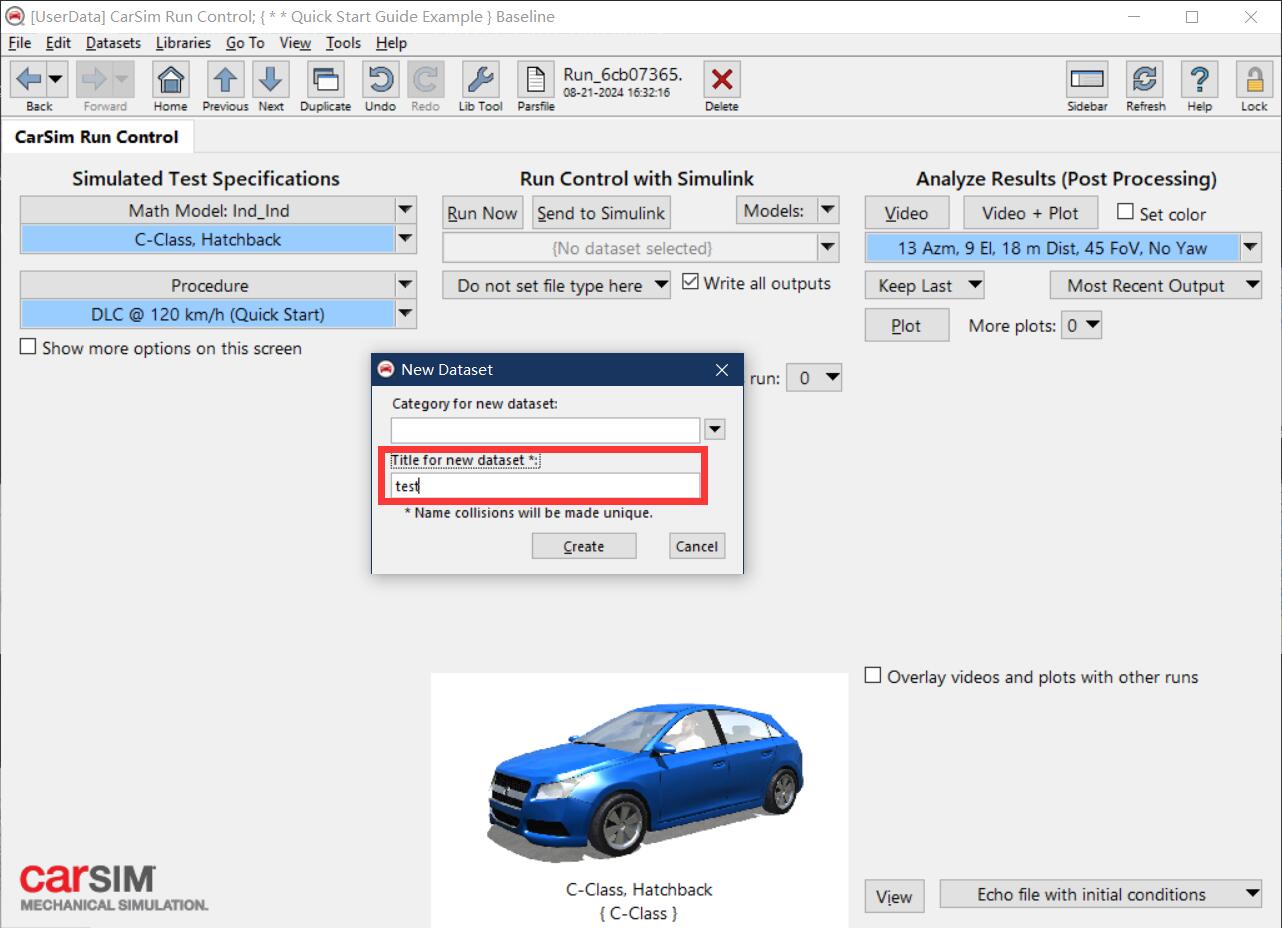Click the Forward arrow toolbar icon
The width and height of the screenshot is (1282, 928).
pyautogui.click(x=93, y=79)
